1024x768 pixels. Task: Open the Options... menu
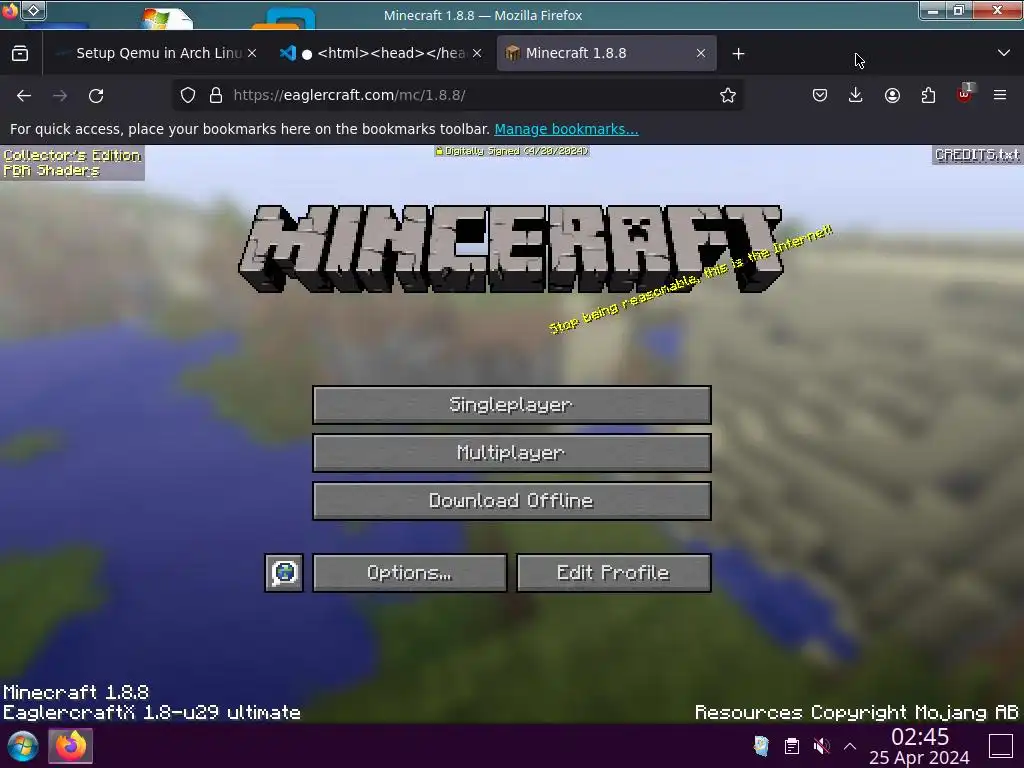(409, 573)
